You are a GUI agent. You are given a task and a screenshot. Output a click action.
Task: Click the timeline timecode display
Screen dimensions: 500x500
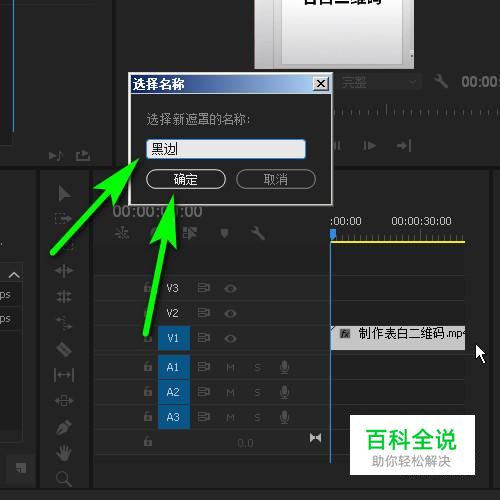[x=157, y=211]
